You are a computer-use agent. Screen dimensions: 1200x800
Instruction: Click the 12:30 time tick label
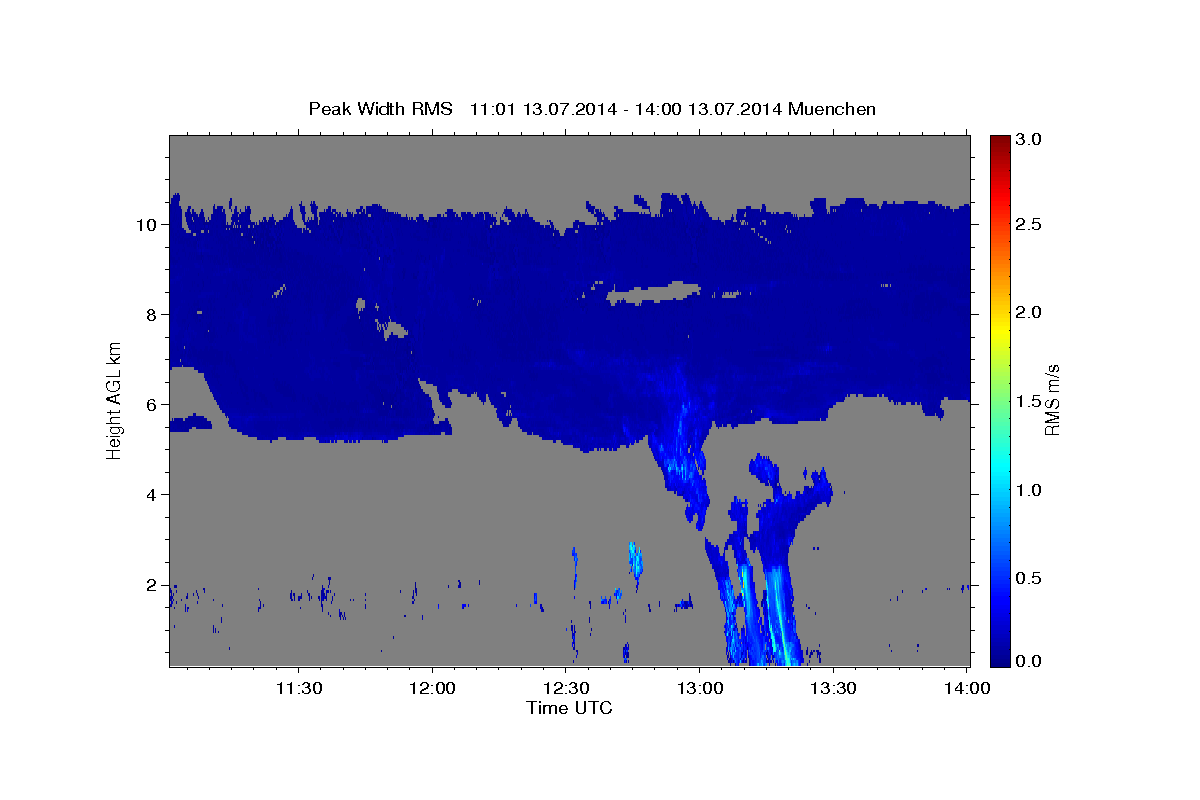(x=566, y=688)
